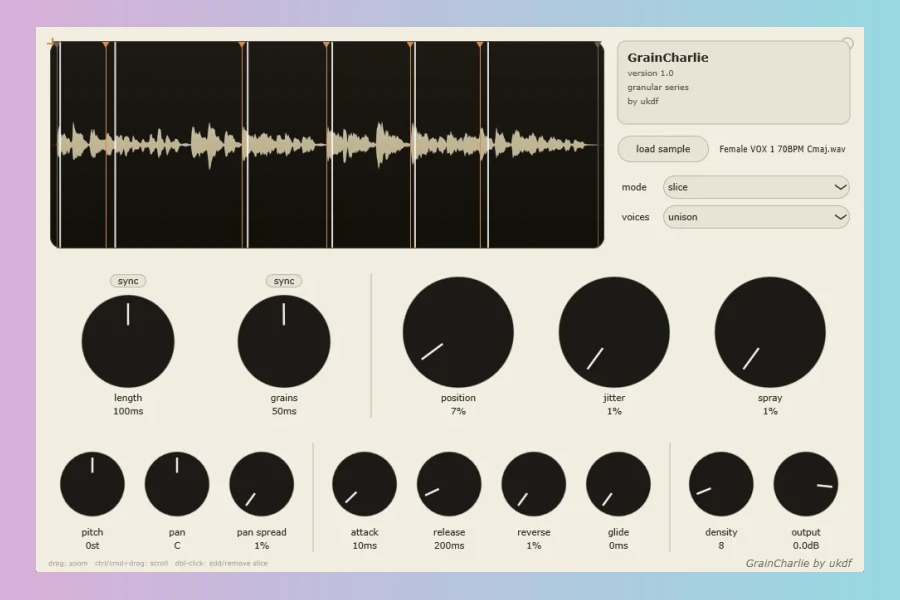The width and height of the screenshot is (900, 600).
Task: Open the voices dropdown showing unison
Action: tap(757, 217)
